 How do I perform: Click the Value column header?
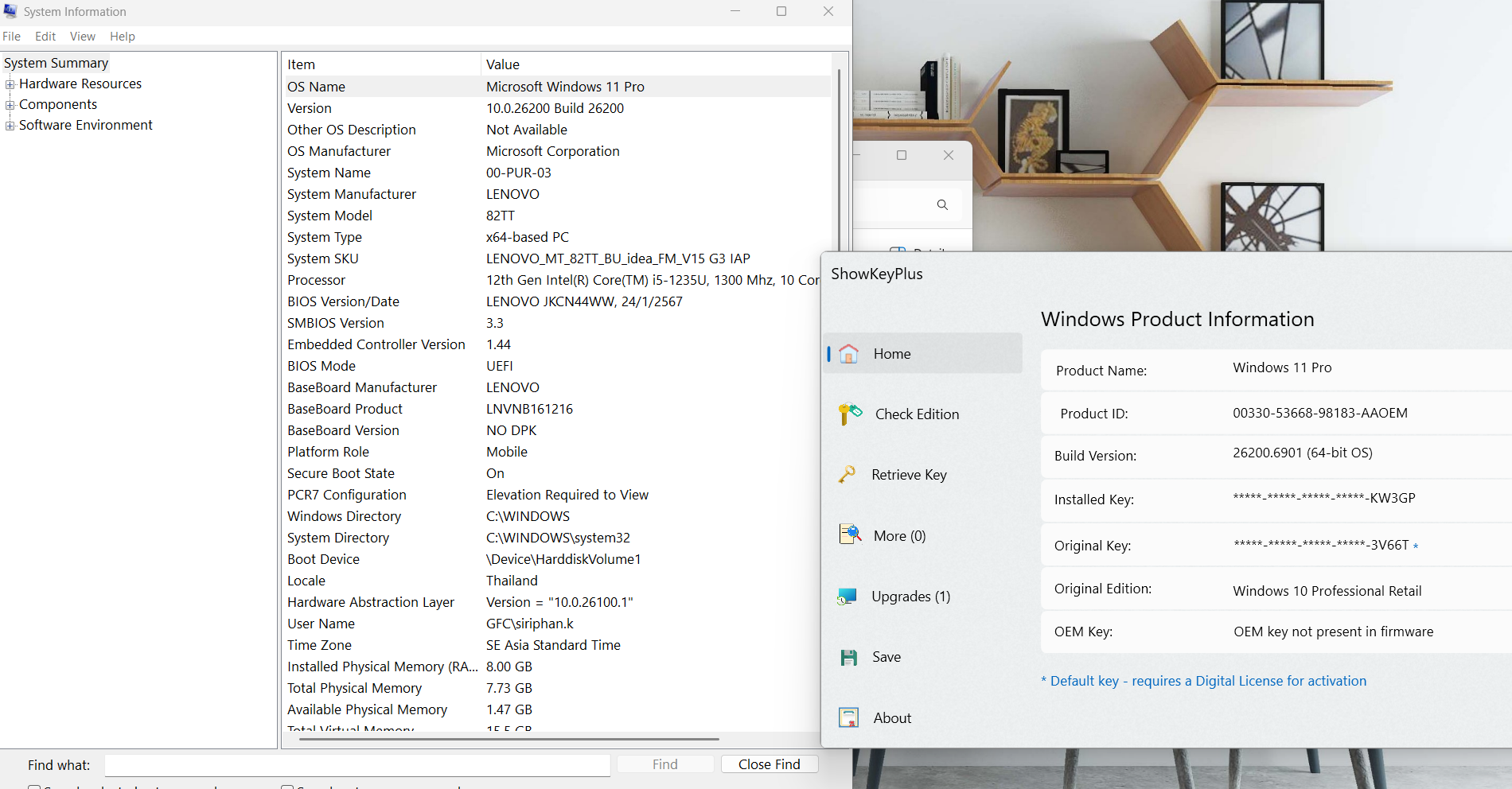(x=503, y=64)
